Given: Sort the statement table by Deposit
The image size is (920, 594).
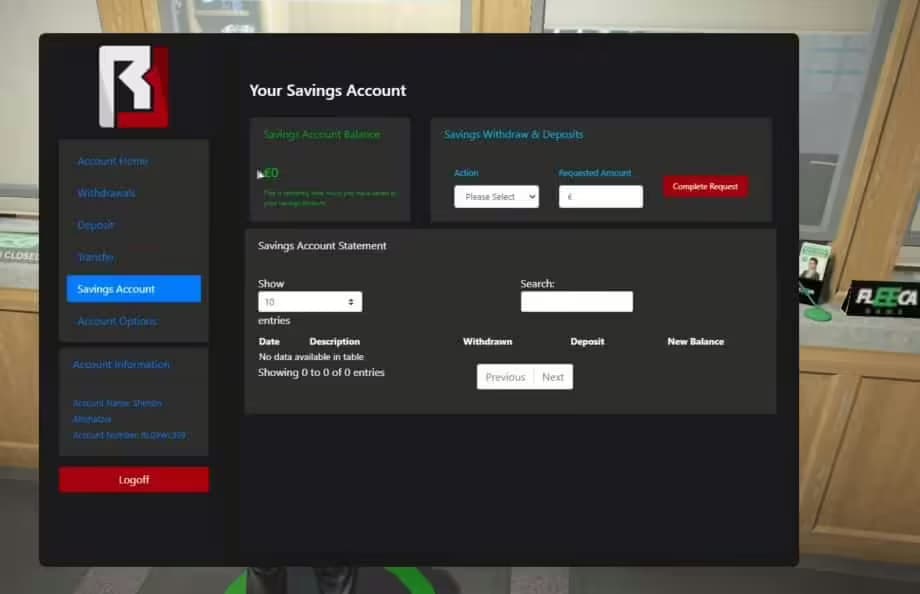Looking at the screenshot, I should tap(587, 341).
